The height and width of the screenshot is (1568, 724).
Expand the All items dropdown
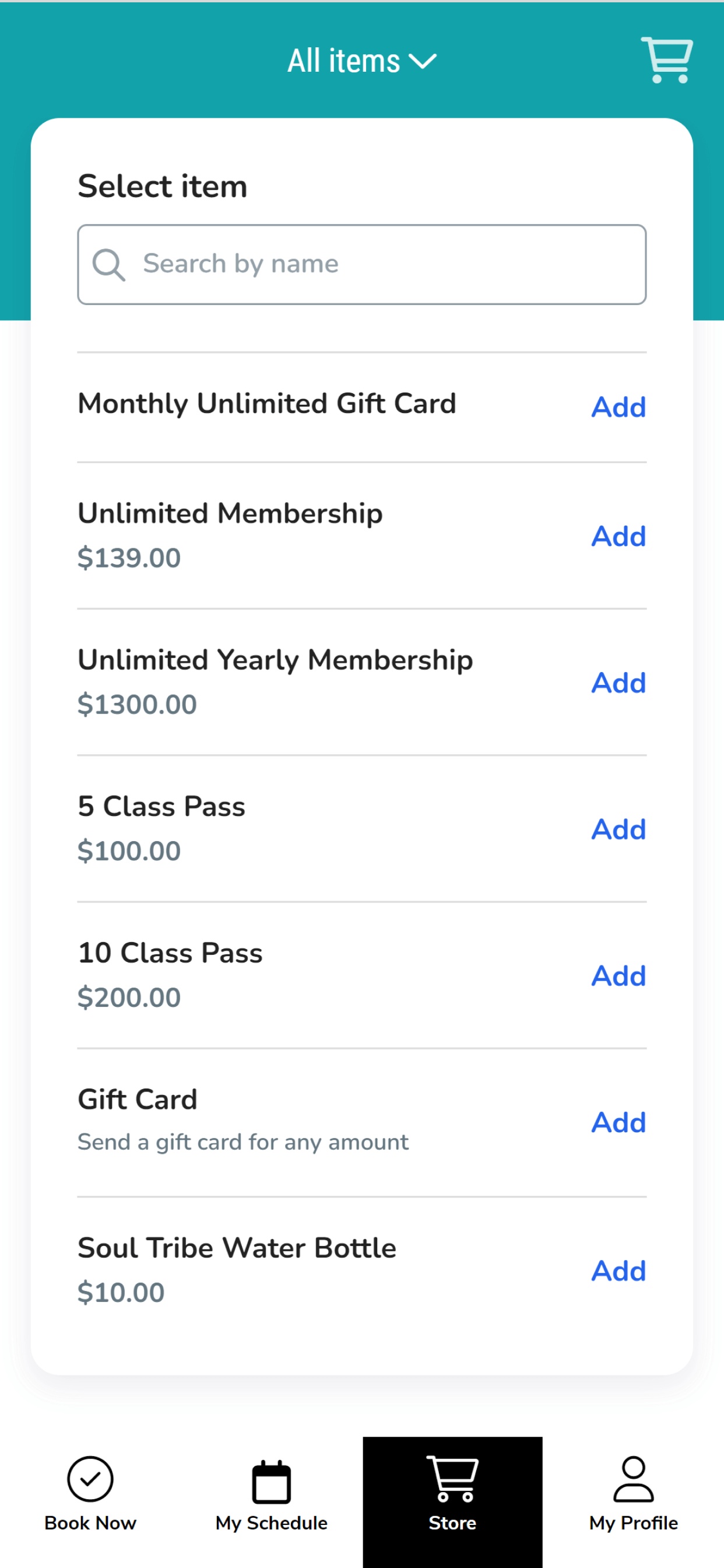tap(362, 61)
